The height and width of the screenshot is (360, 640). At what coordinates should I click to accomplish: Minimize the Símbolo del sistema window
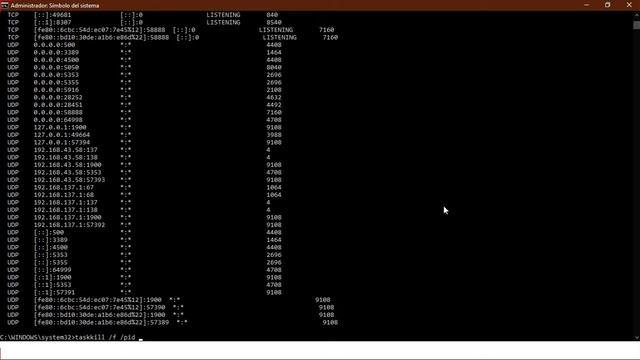(x=587, y=5)
